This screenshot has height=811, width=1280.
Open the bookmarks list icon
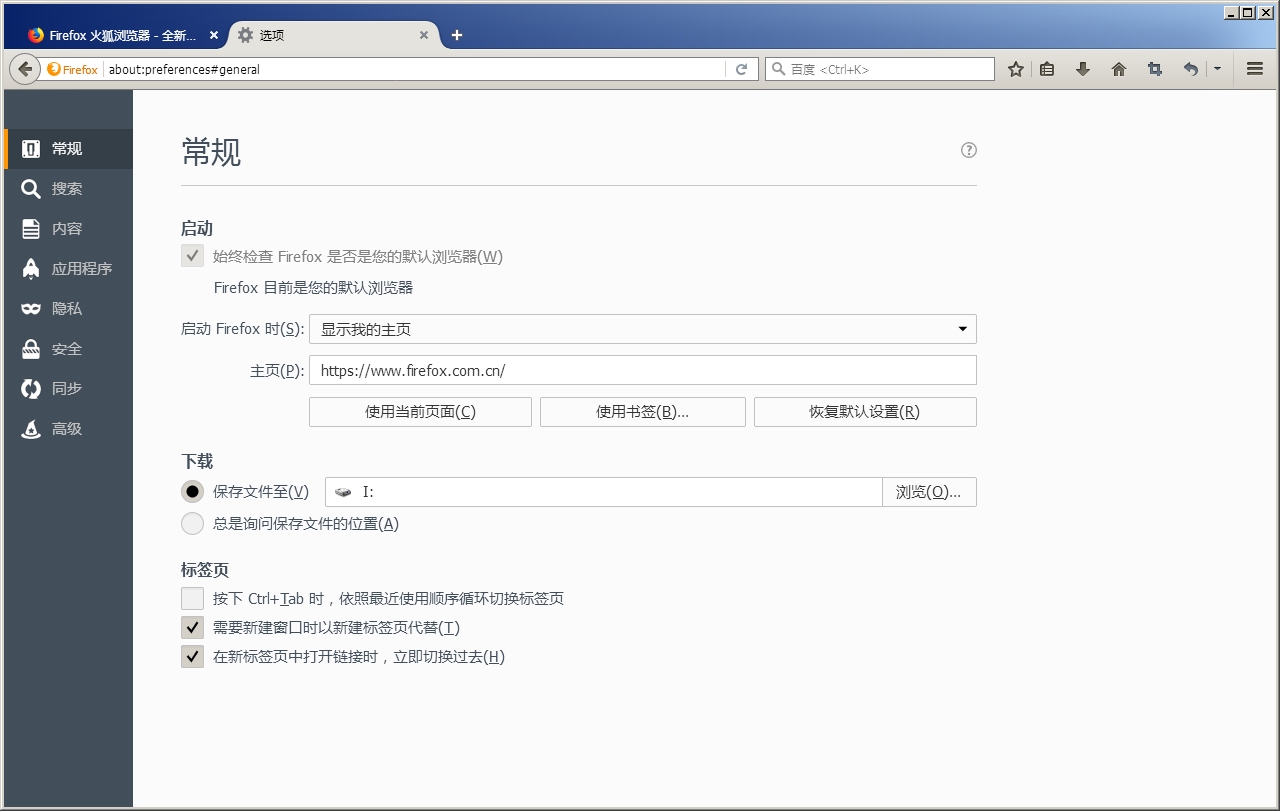(x=1047, y=69)
